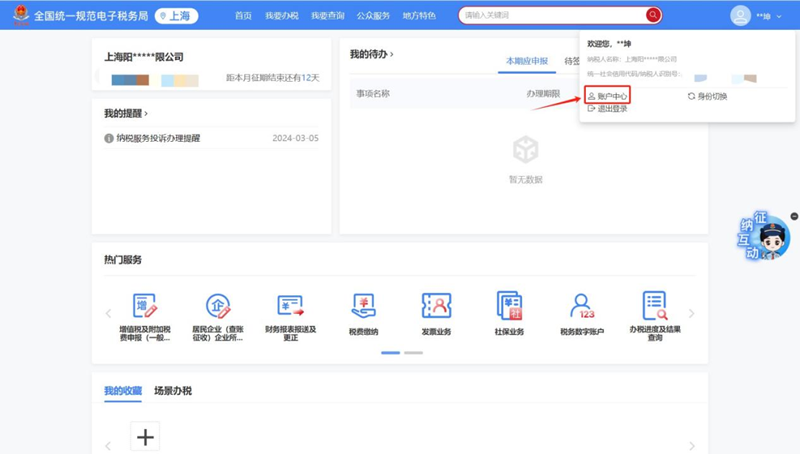Open 税务数字账户 icon
Viewport: 800px width, 454px height.
coord(582,306)
